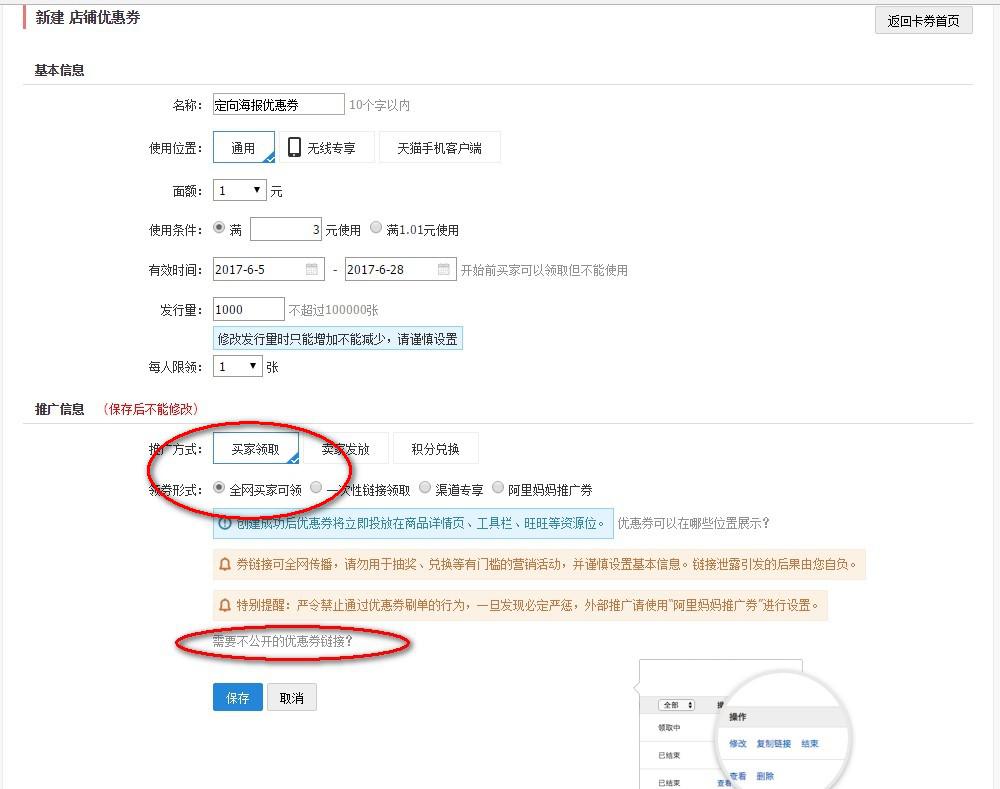
Task: Select the 满1.01元使用 radio button
Action: pos(375,227)
